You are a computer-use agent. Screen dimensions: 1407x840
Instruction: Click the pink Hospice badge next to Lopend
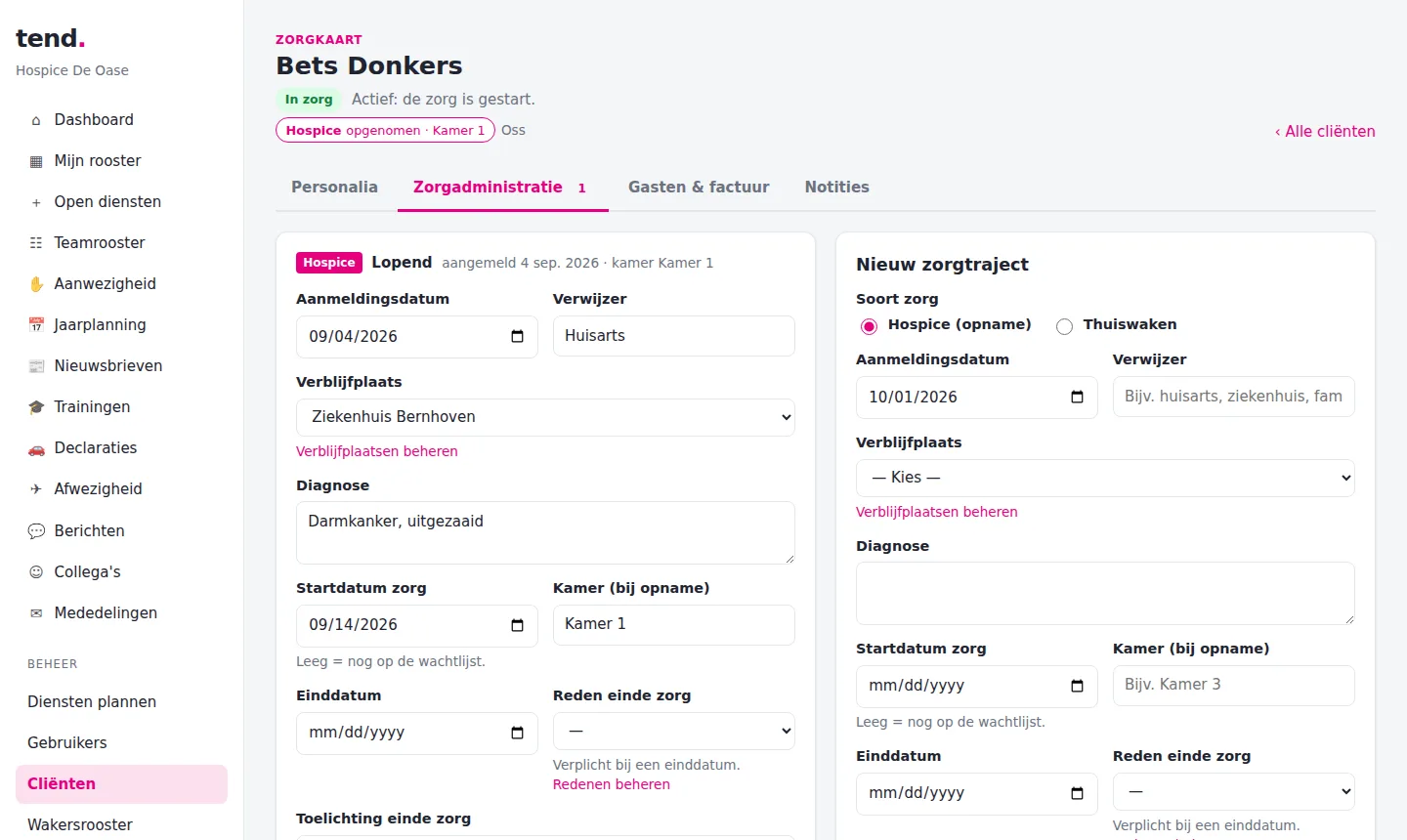pos(329,263)
